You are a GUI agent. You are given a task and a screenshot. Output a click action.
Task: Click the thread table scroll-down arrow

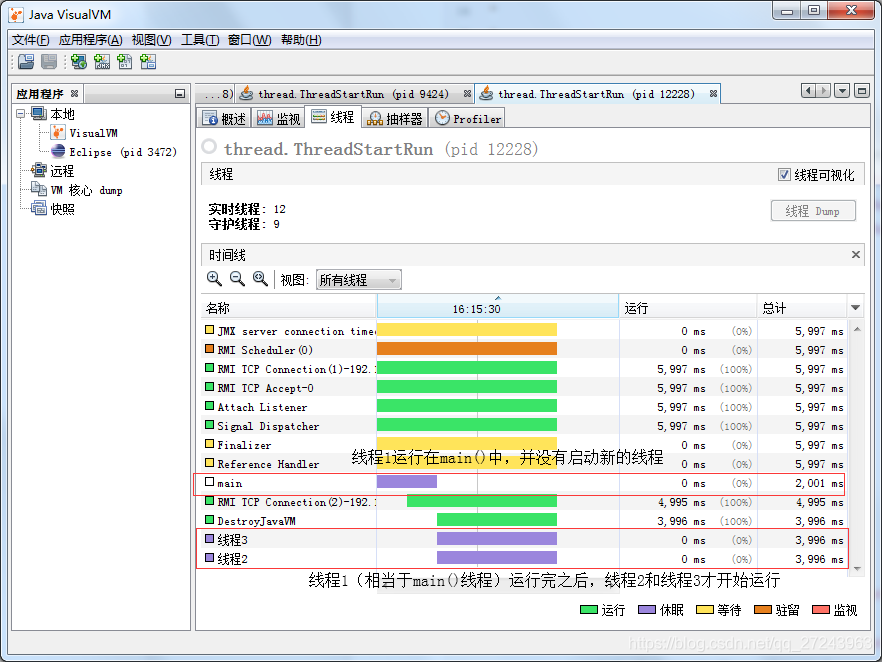pyautogui.click(x=857, y=569)
